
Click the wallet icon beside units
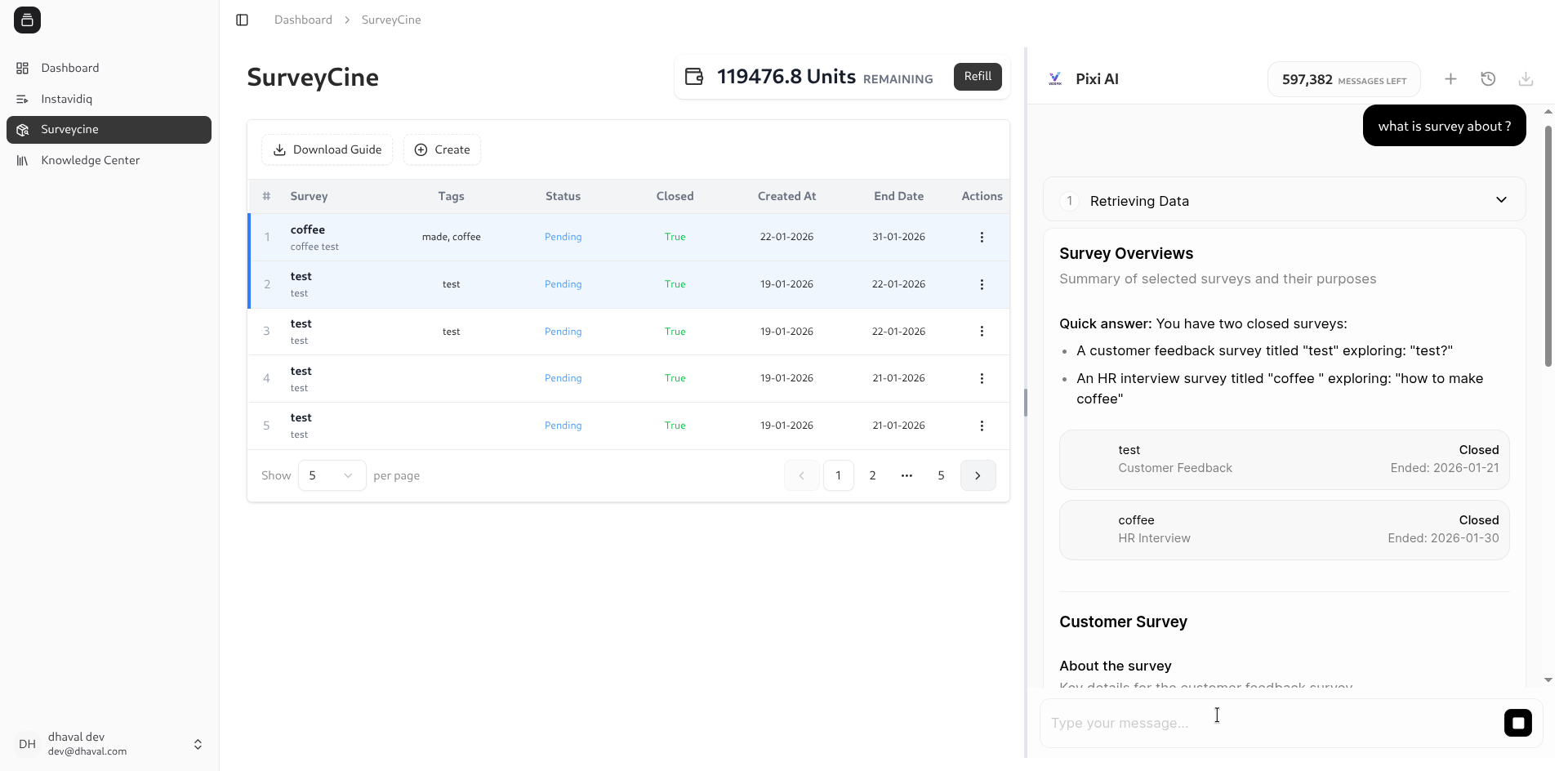pyautogui.click(x=694, y=77)
